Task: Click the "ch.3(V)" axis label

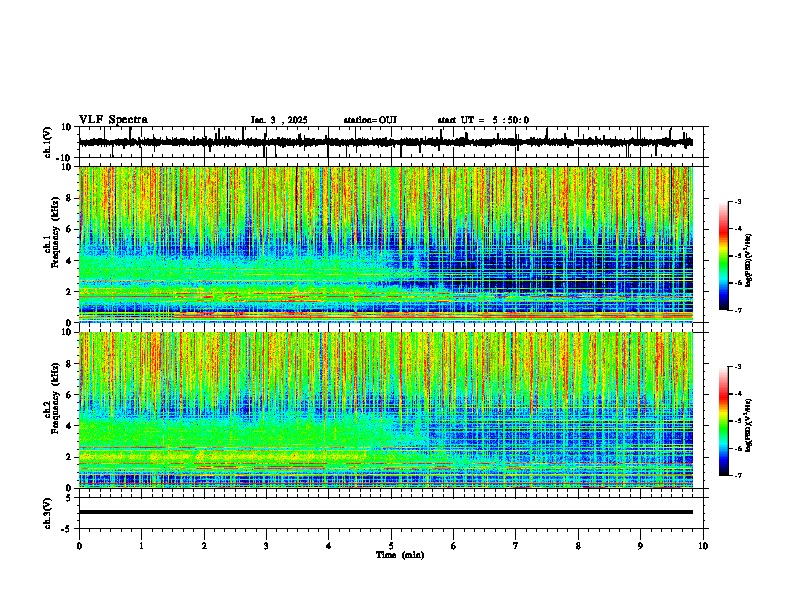Action: tap(48, 513)
